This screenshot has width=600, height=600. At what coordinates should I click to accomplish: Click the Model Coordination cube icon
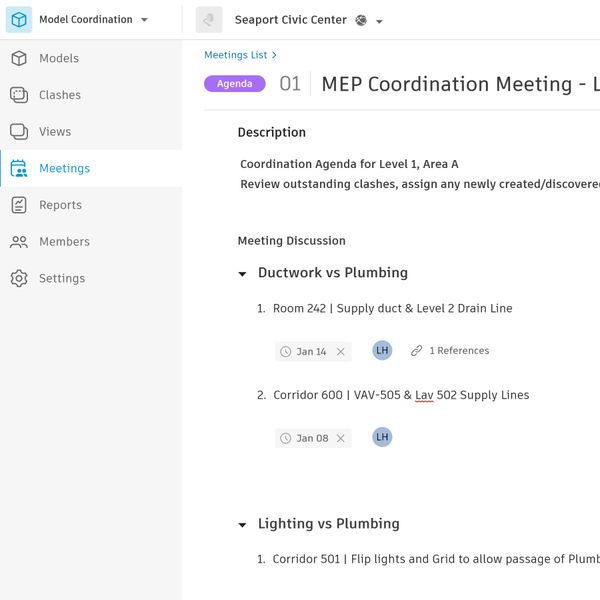pos(19,20)
